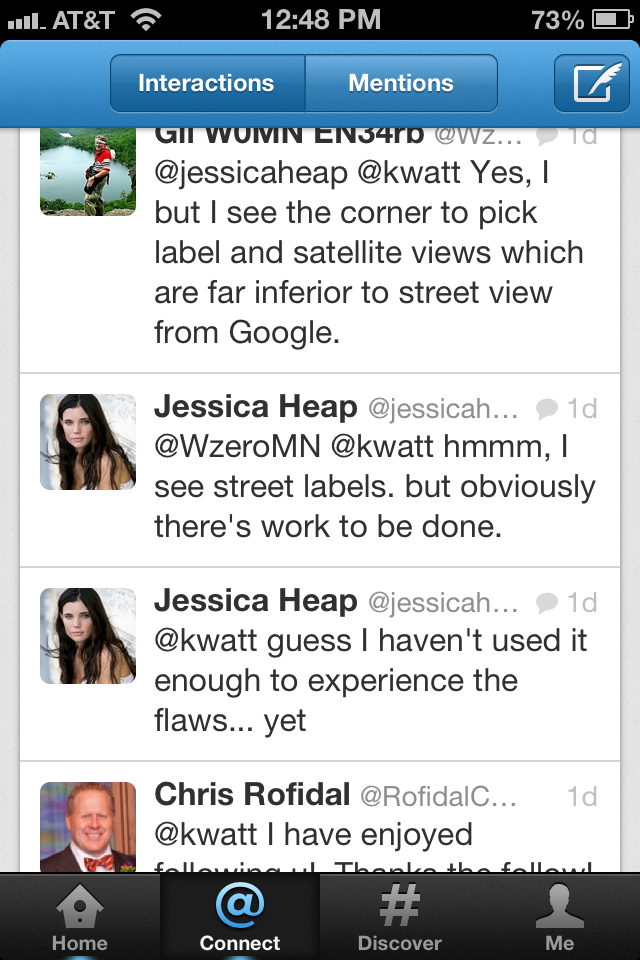
Task: Switch to the Mentions tab
Action: click(x=401, y=83)
